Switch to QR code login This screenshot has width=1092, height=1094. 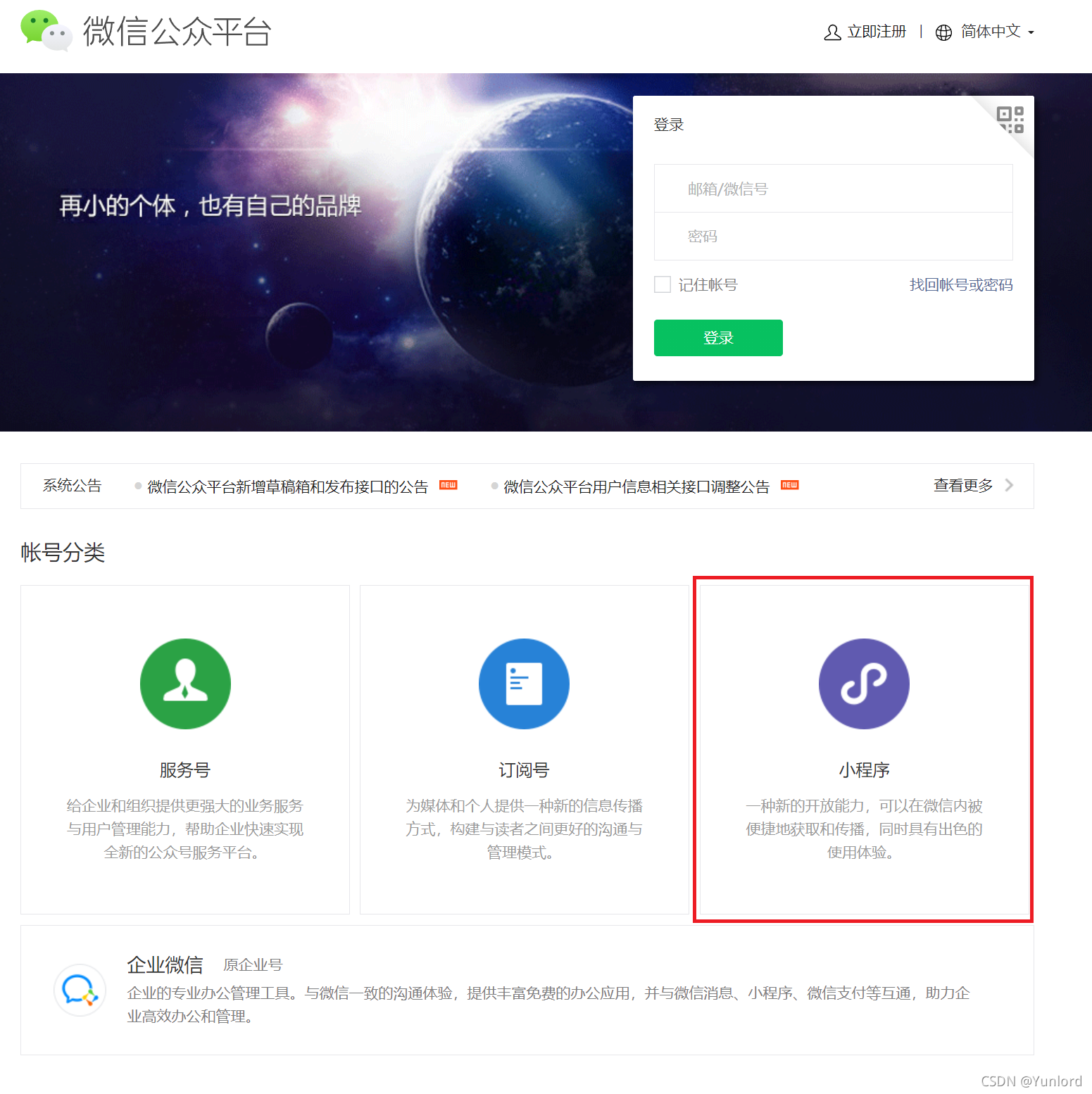[1010, 119]
